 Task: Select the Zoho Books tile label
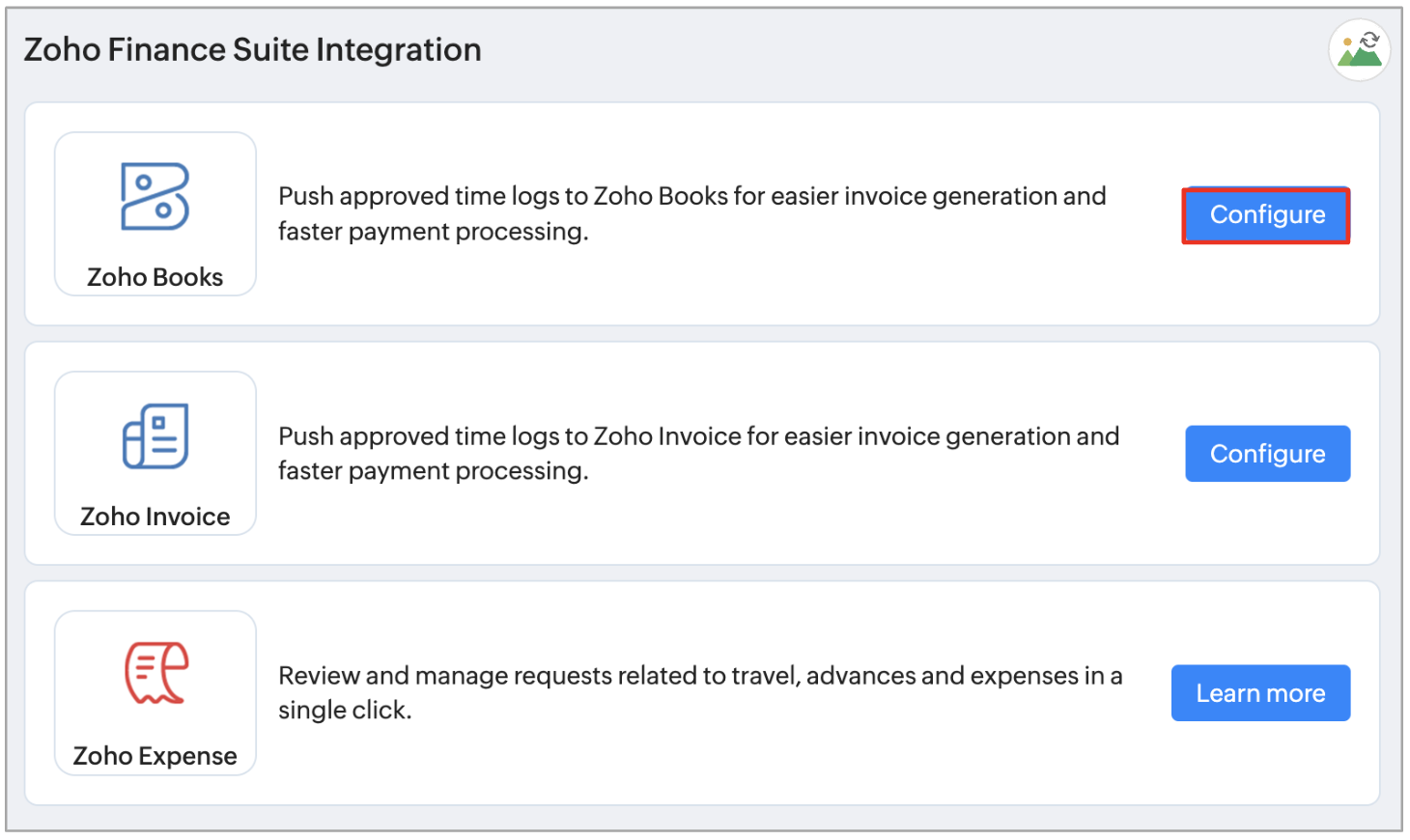click(155, 277)
